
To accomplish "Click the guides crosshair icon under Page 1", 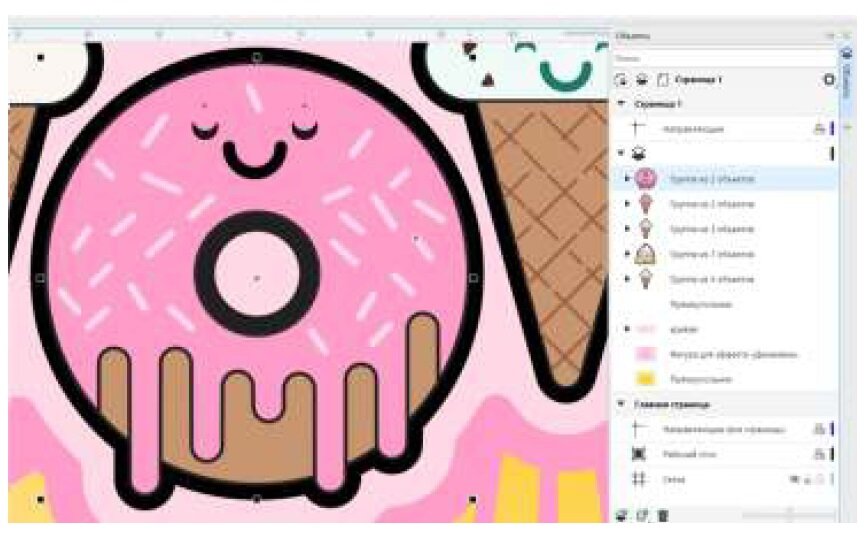I will (638, 129).
